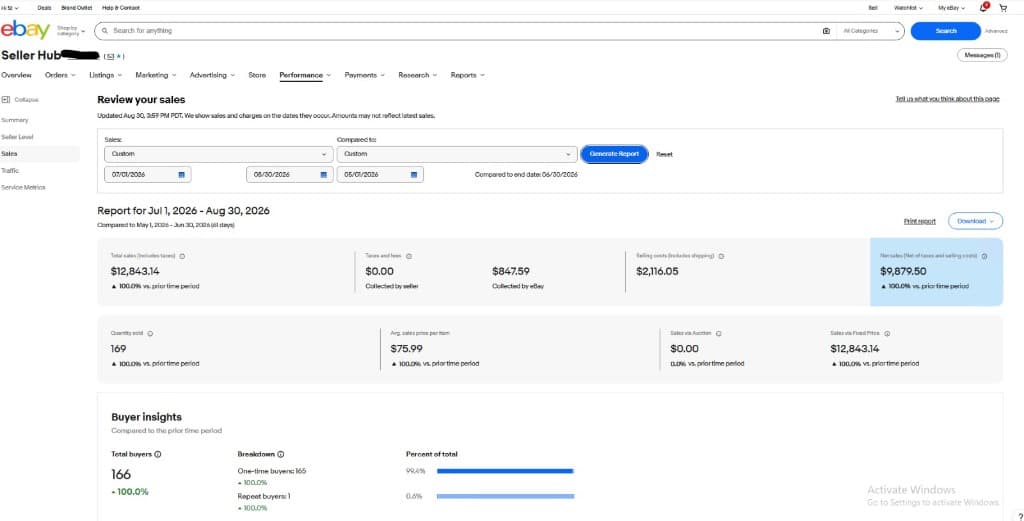Expand the My eBay dropdown
The width and height of the screenshot is (1024, 521).
952,8
